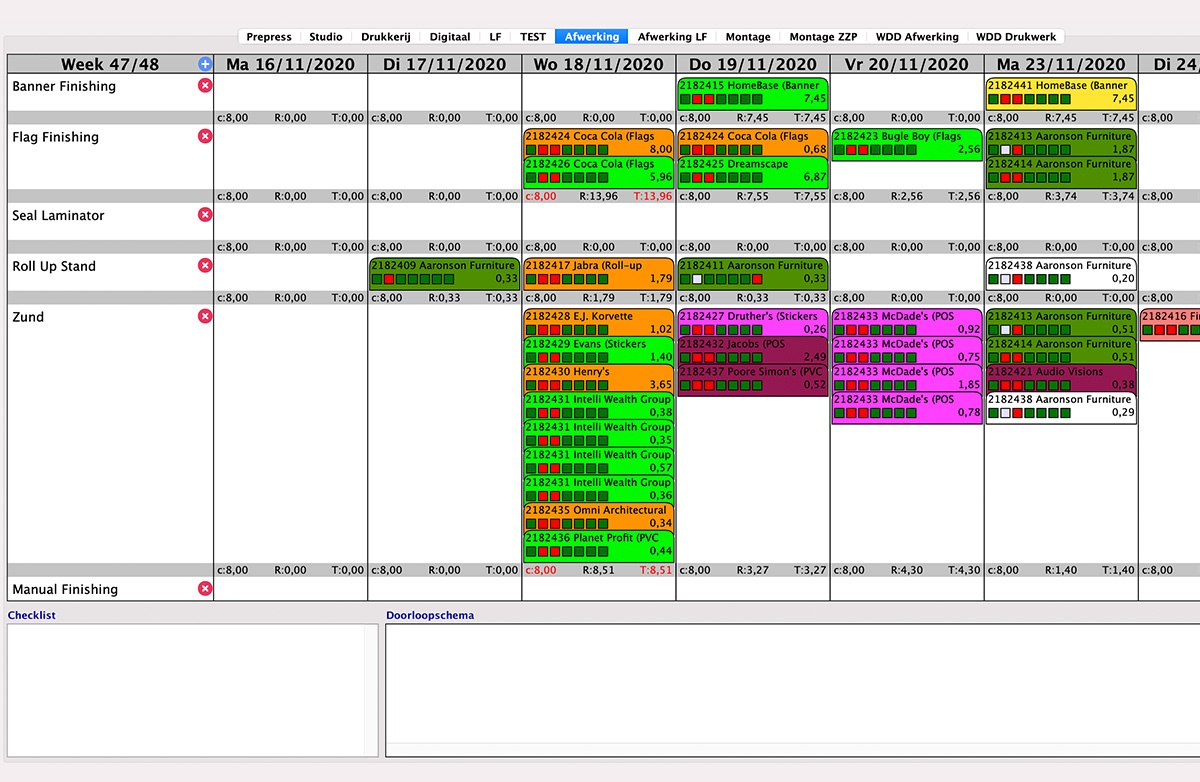Switch to the Studio tab
The width and height of the screenshot is (1200, 782).
326,37
